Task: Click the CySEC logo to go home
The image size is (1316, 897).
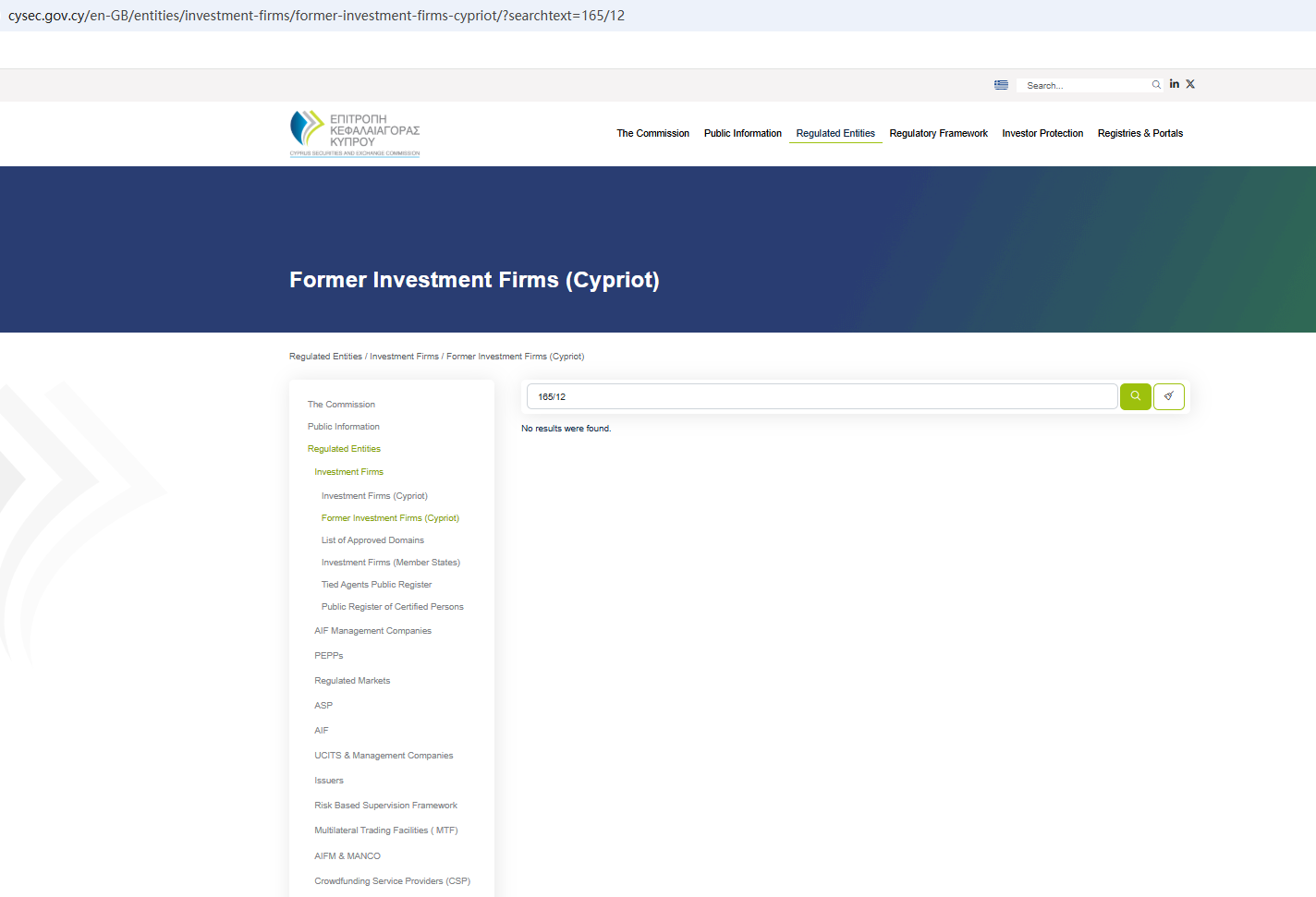Action: click(x=355, y=134)
